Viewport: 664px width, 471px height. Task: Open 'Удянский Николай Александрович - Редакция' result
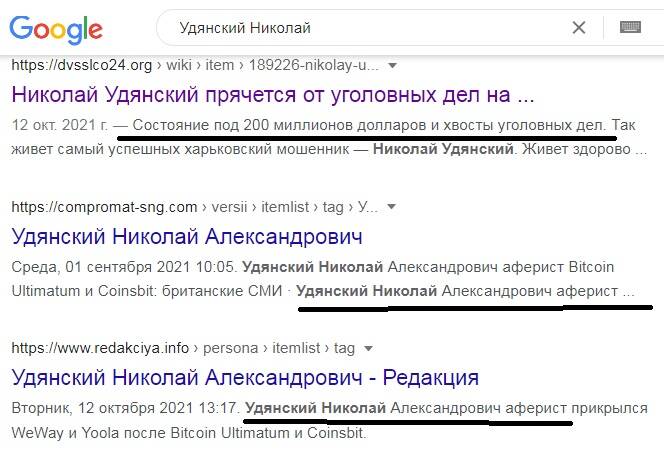[245, 378]
